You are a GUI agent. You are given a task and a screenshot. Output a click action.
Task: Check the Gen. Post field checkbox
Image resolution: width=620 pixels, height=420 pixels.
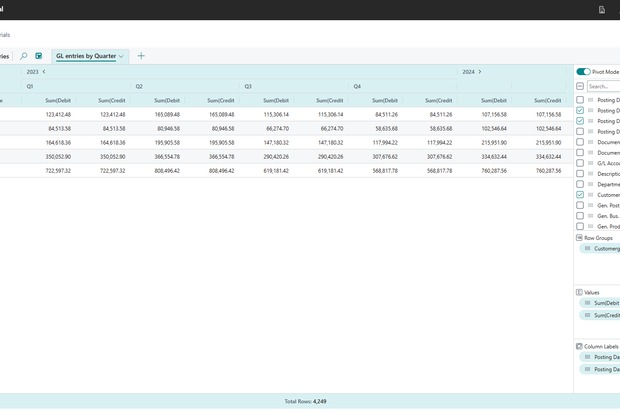tap(580, 205)
